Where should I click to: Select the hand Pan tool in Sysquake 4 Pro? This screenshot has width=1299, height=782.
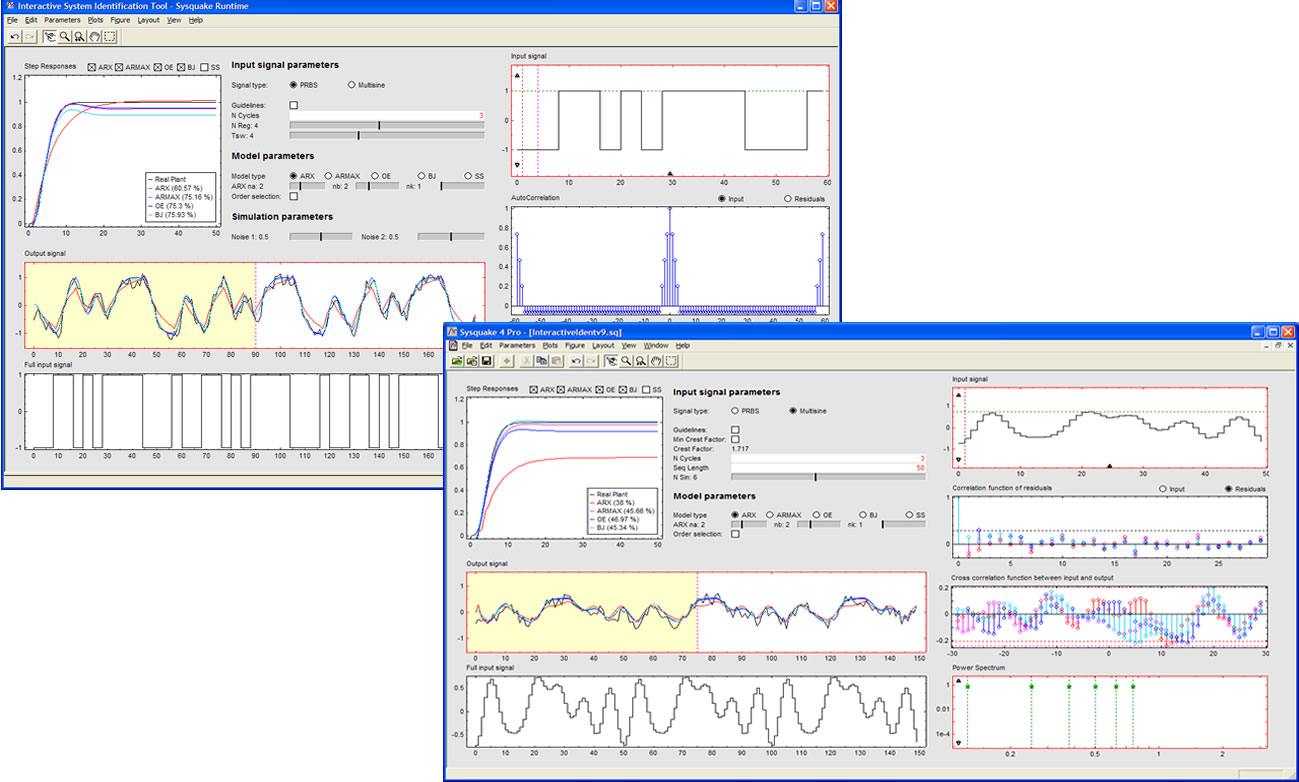[x=656, y=360]
